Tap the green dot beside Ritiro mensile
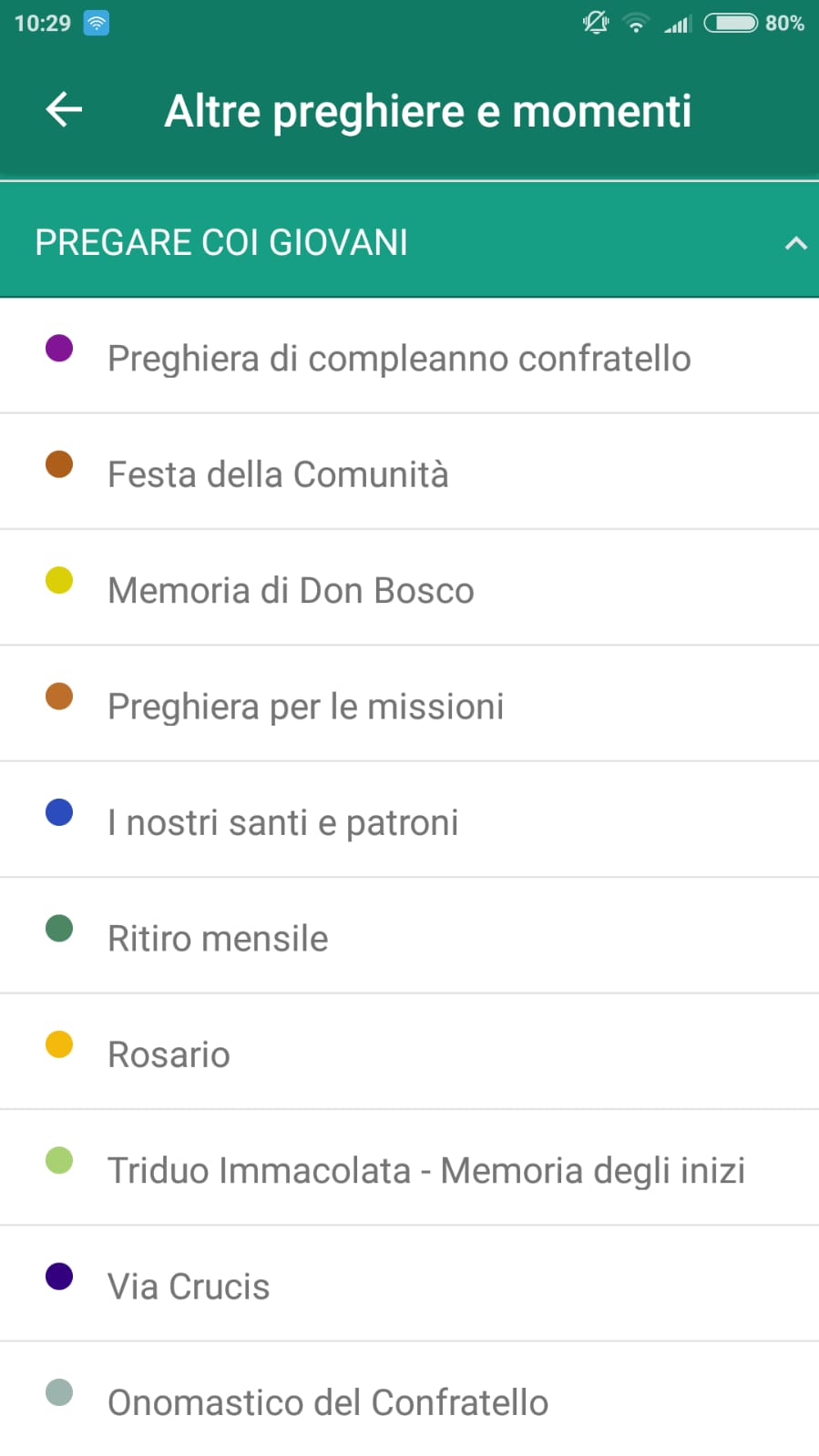 (x=59, y=929)
